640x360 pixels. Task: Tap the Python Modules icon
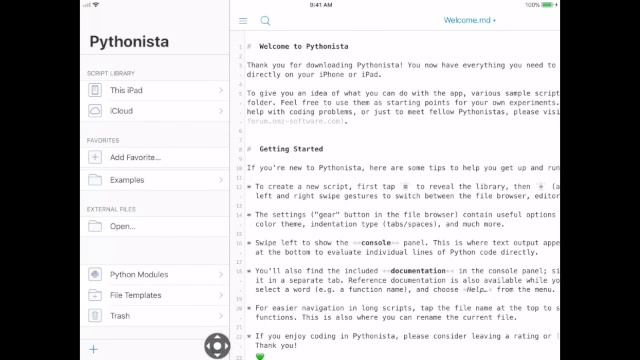click(x=95, y=274)
